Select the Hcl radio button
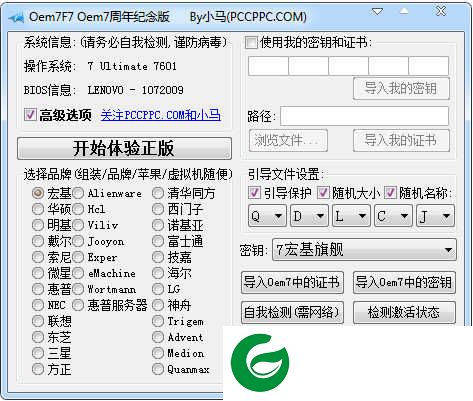Image resolution: width=473 pixels, height=401 pixels. 78,209
